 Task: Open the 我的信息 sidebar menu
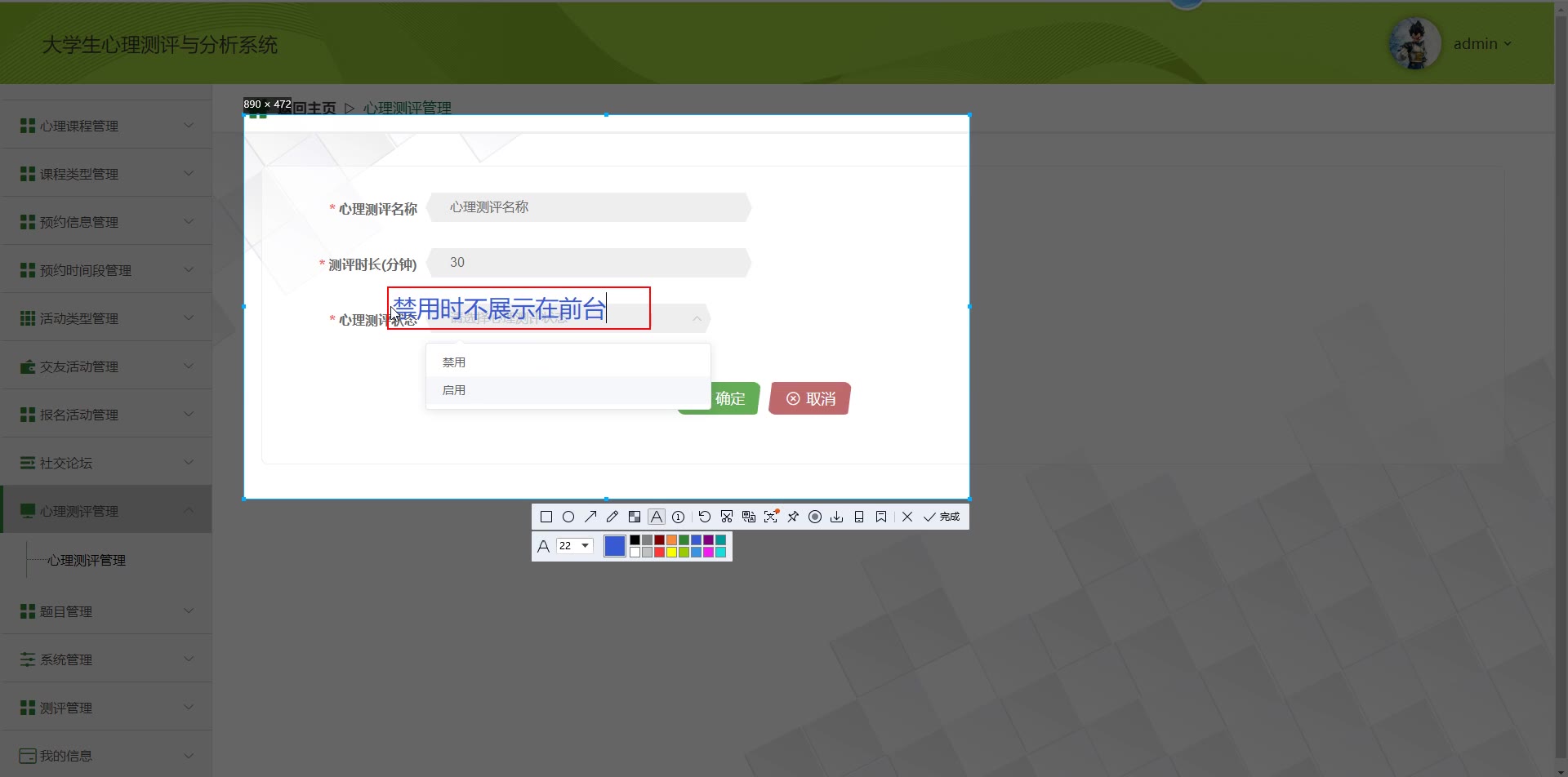[x=106, y=756]
